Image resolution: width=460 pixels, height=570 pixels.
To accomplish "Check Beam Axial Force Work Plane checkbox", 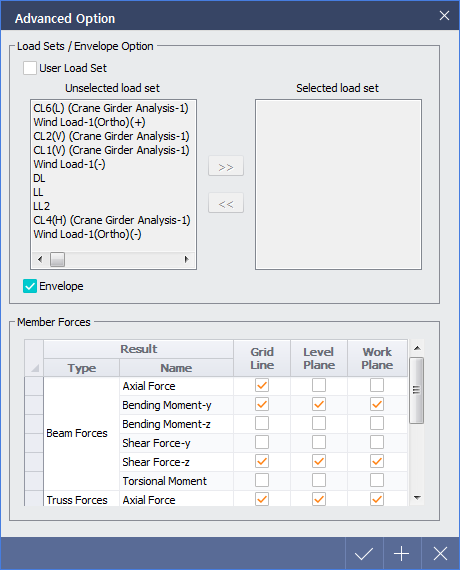I will tap(377, 385).
